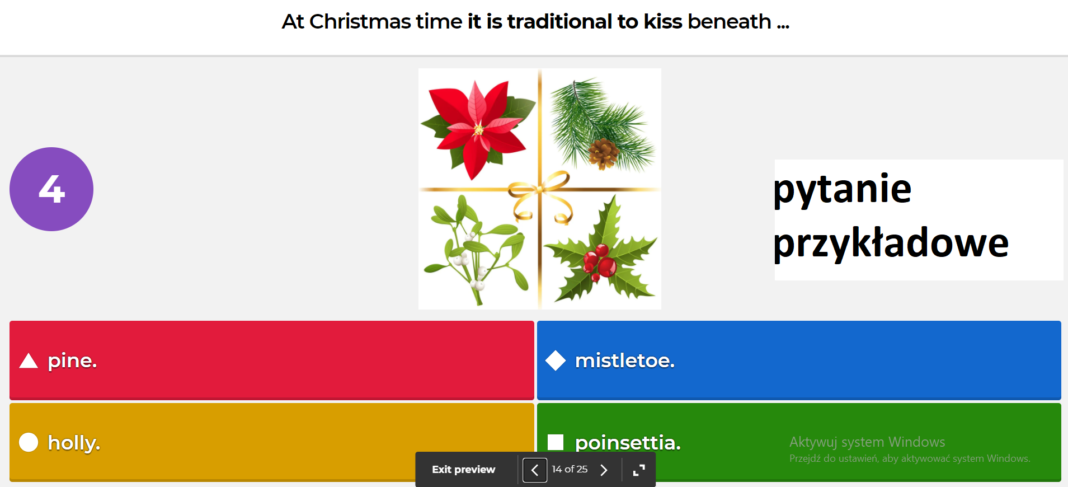Click the pine branch with cone picture

tap(602, 125)
